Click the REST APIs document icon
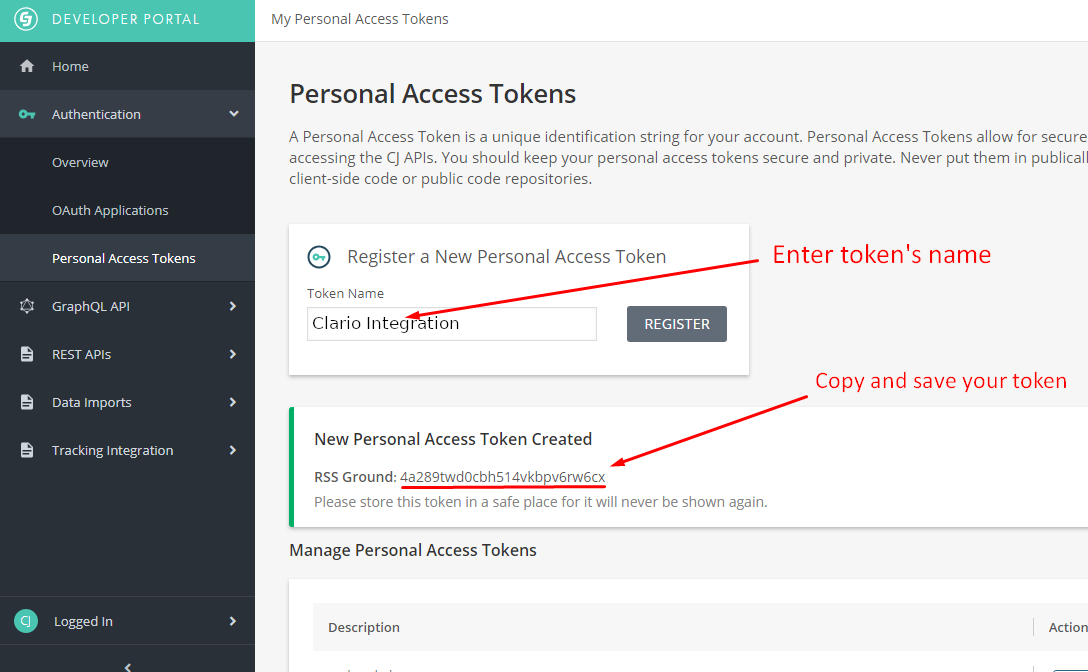The width and height of the screenshot is (1088, 672). pos(27,354)
